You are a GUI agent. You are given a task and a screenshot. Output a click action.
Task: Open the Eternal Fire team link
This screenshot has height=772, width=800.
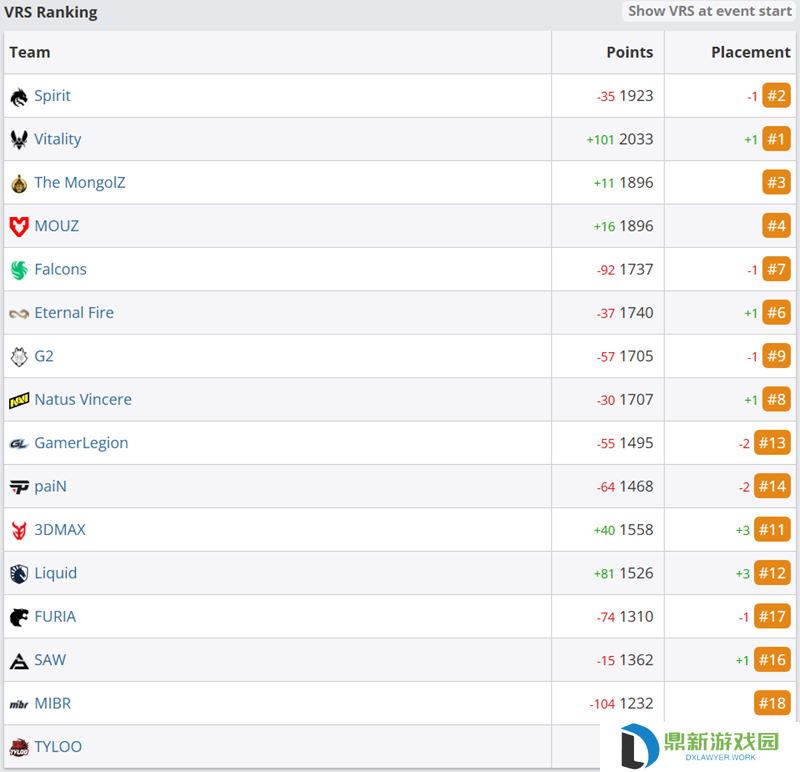pyautogui.click(x=74, y=313)
